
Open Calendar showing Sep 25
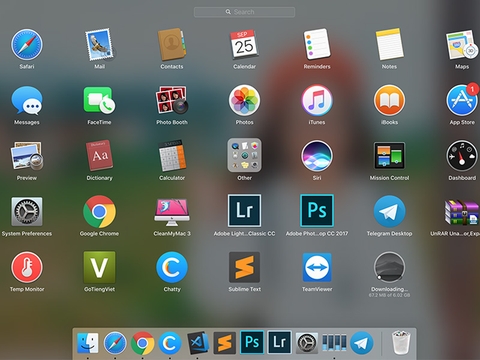(x=244, y=45)
